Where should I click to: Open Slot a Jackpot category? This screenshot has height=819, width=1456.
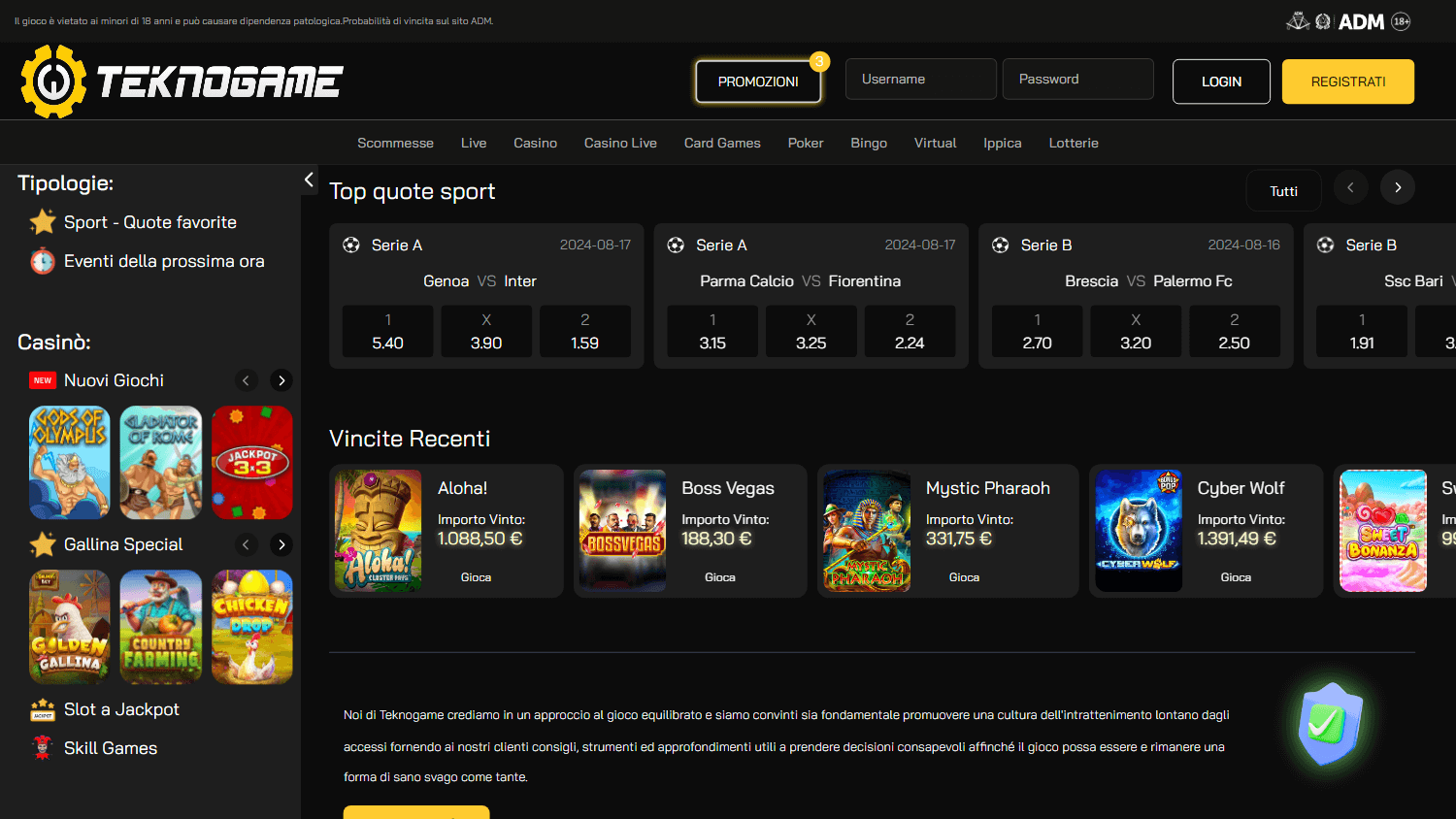click(121, 709)
